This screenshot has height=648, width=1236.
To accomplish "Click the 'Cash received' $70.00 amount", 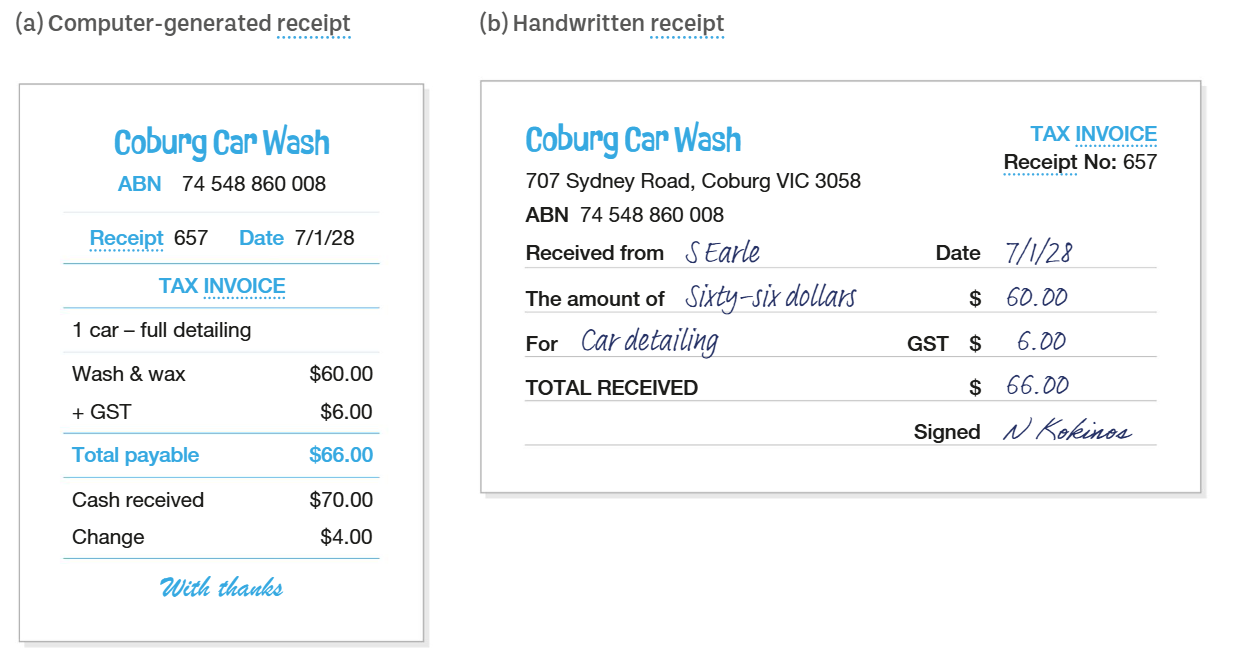I will 341,500.
